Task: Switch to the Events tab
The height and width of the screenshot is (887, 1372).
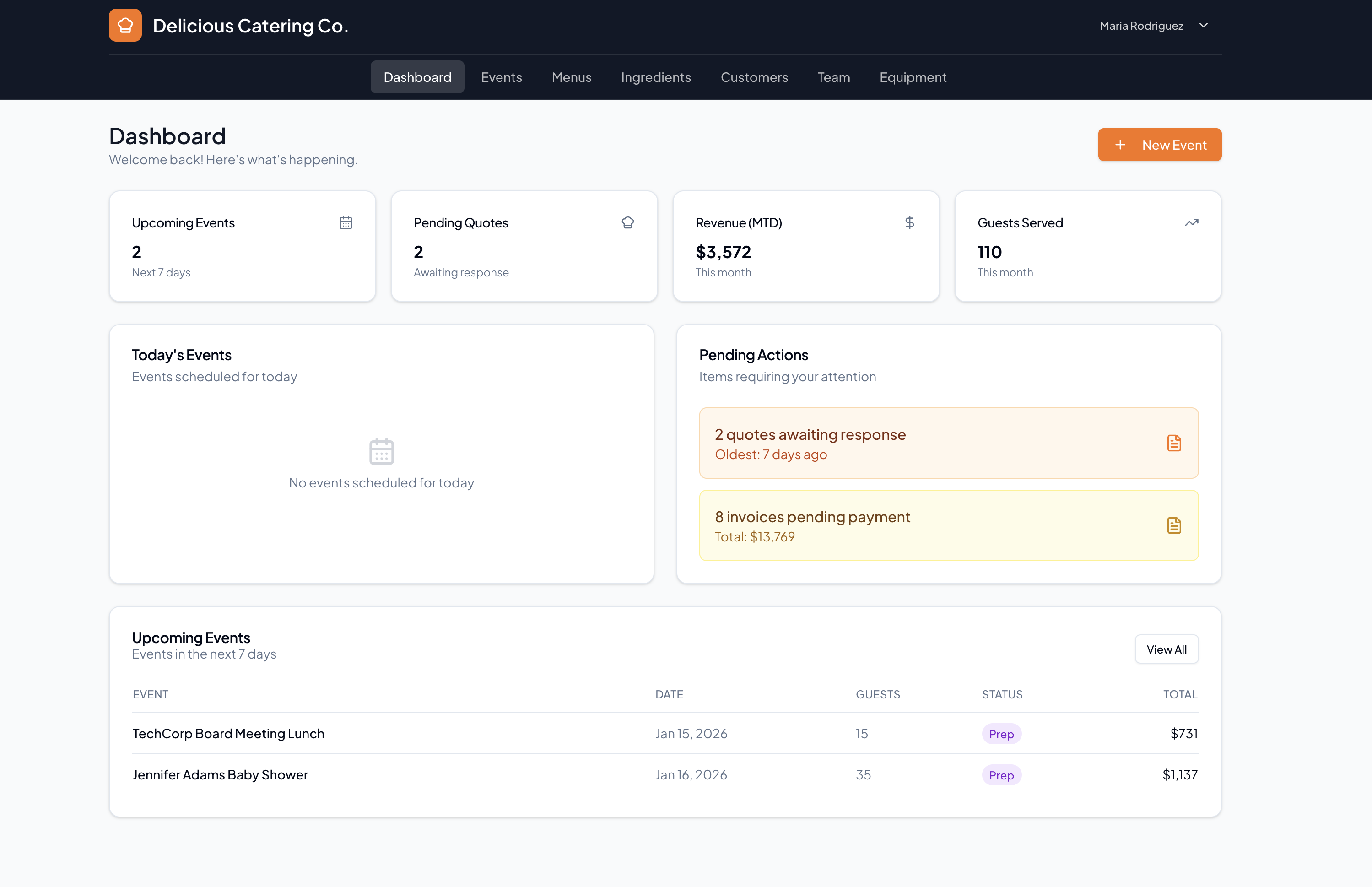Action: [501, 77]
